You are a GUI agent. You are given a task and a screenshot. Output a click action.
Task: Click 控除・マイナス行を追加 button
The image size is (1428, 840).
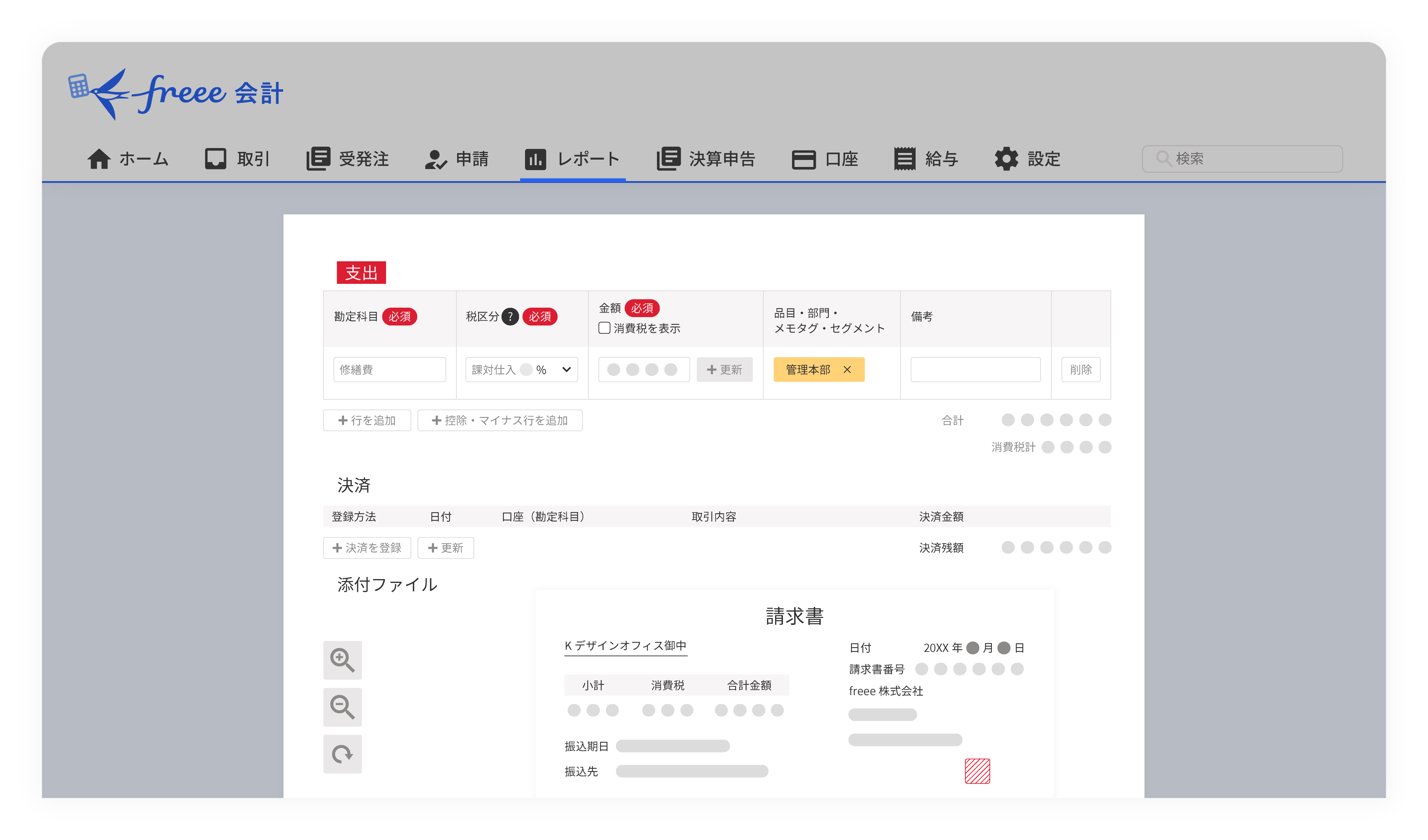[x=499, y=421]
